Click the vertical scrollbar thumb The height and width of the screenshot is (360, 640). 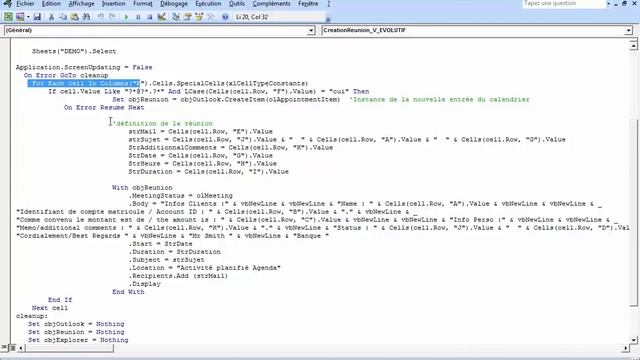point(633,212)
